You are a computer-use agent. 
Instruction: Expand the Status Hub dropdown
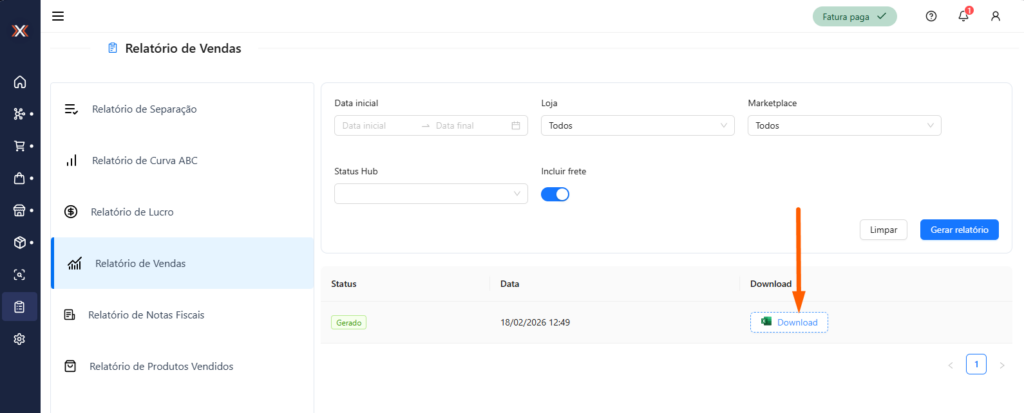tap(430, 194)
